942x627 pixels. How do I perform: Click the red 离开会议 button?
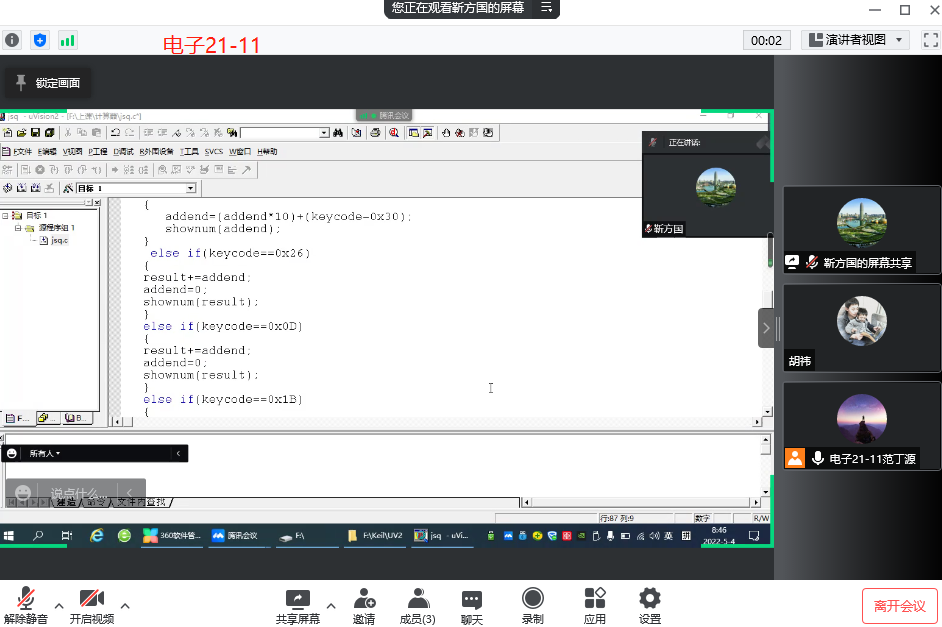[900, 606]
